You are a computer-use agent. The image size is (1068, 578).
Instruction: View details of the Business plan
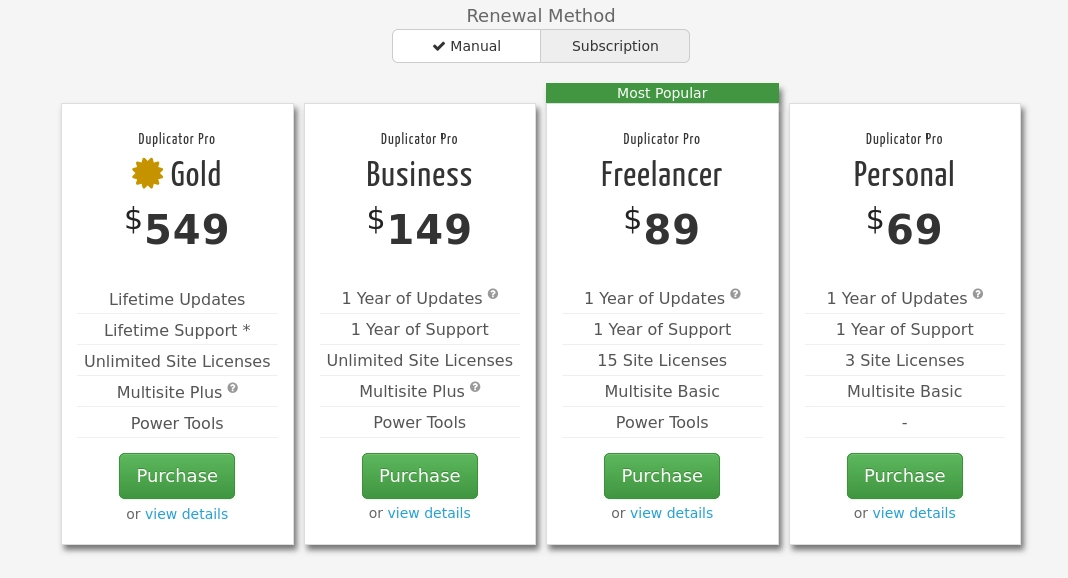[429, 513]
